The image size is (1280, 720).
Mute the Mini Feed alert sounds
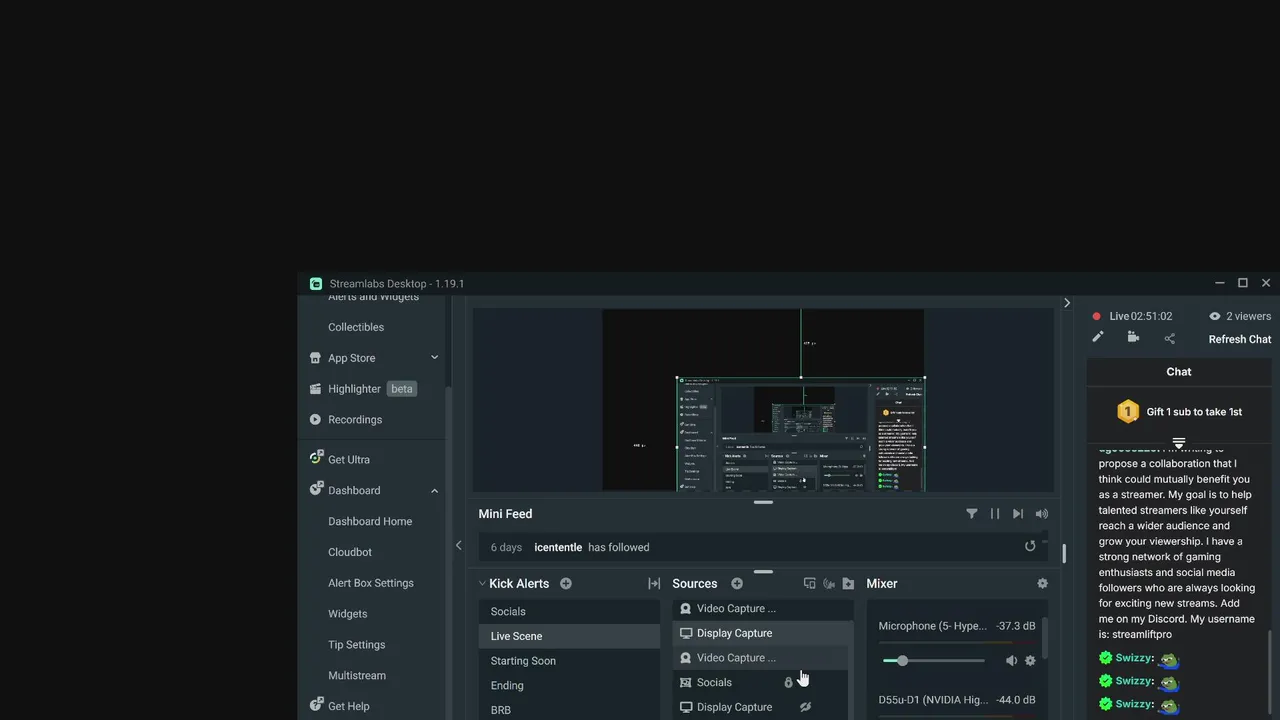pos(1042,514)
